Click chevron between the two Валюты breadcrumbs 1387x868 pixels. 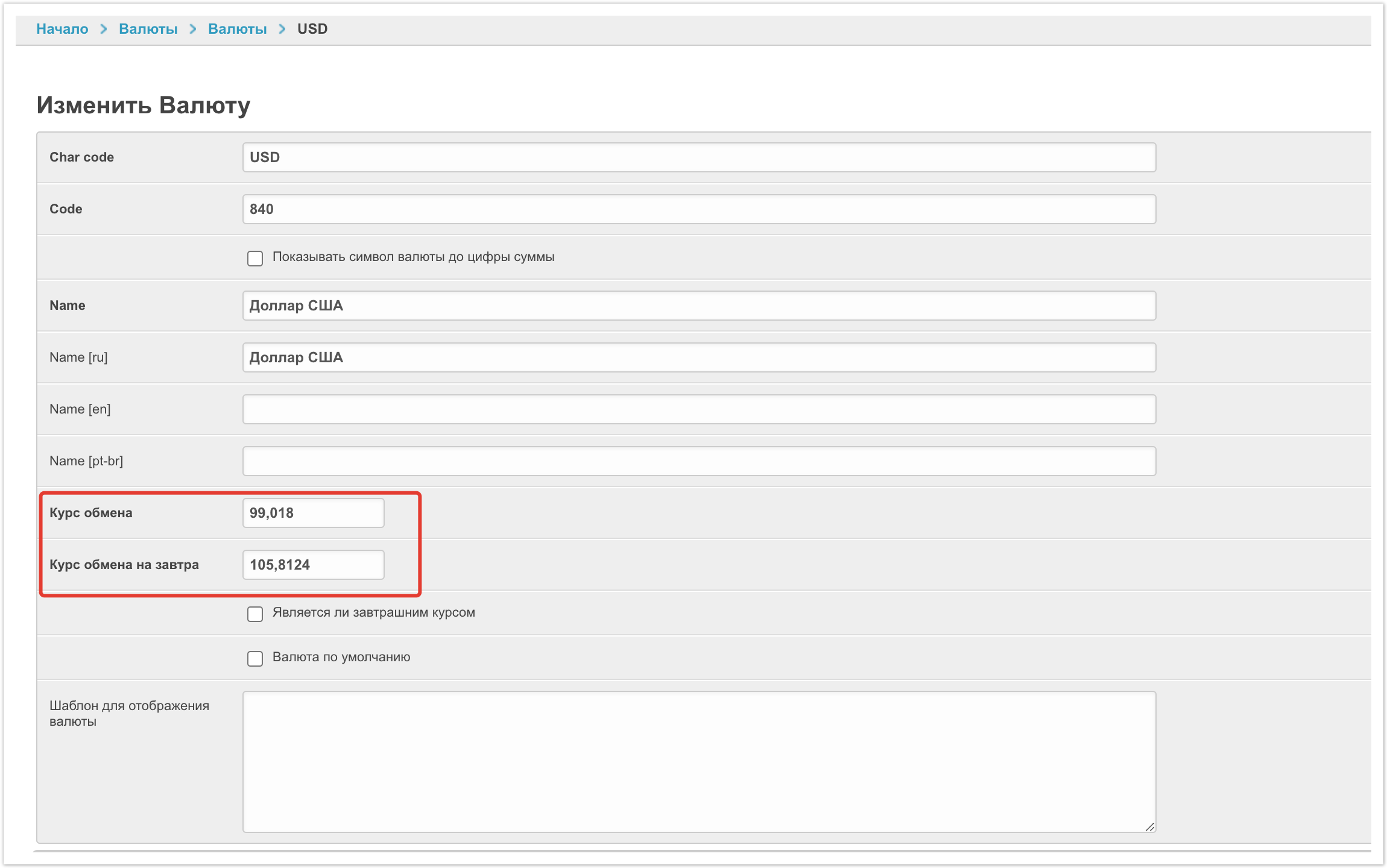point(193,29)
